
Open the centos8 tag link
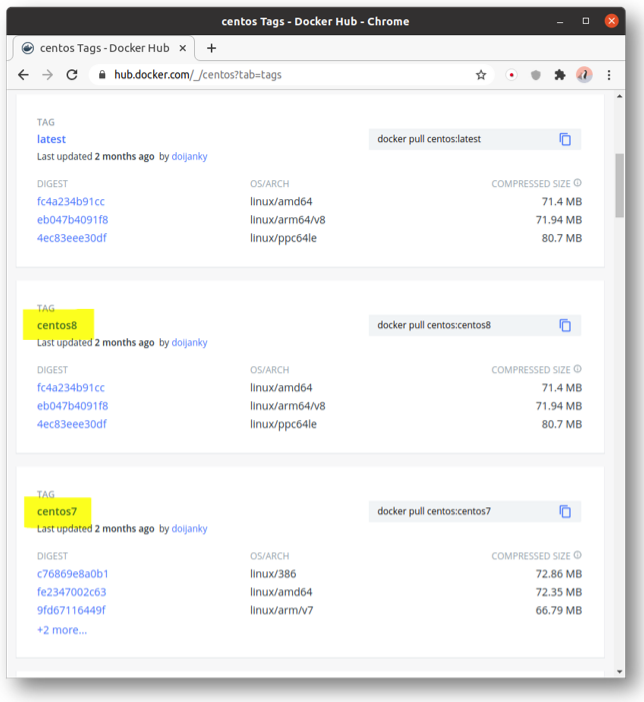point(57,325)
